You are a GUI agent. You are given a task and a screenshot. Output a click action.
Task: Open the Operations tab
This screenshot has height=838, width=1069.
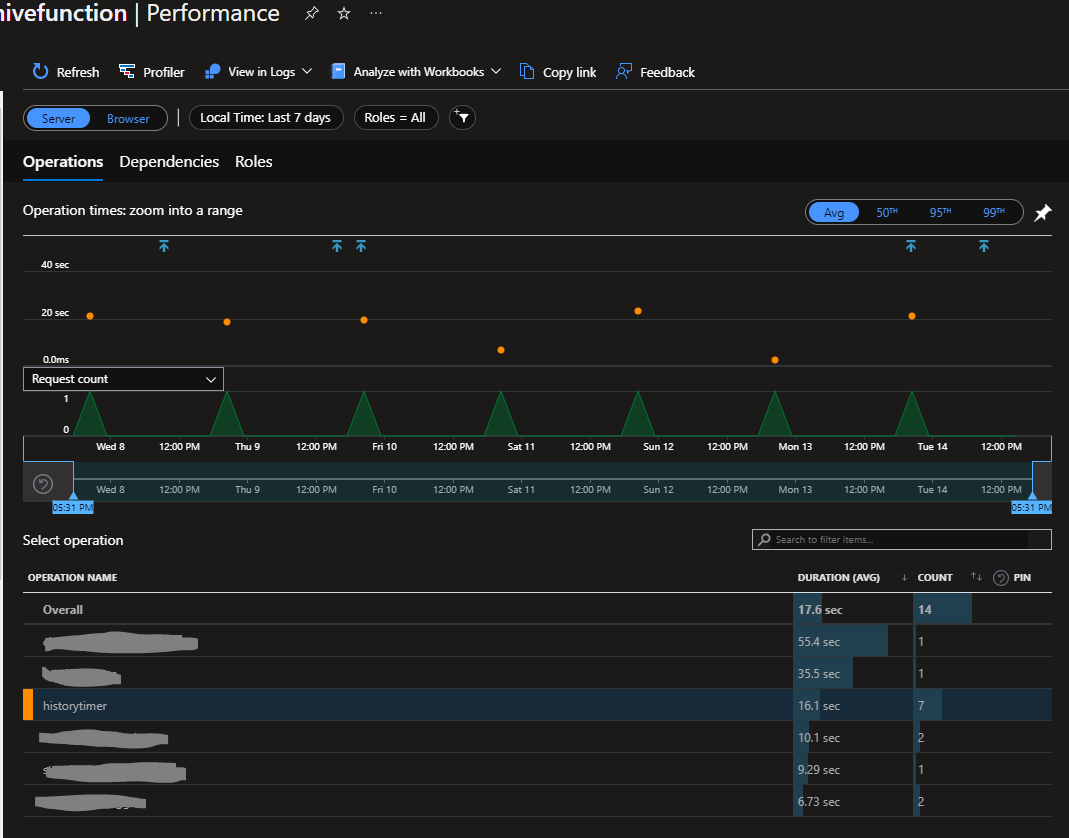[63, 162]
